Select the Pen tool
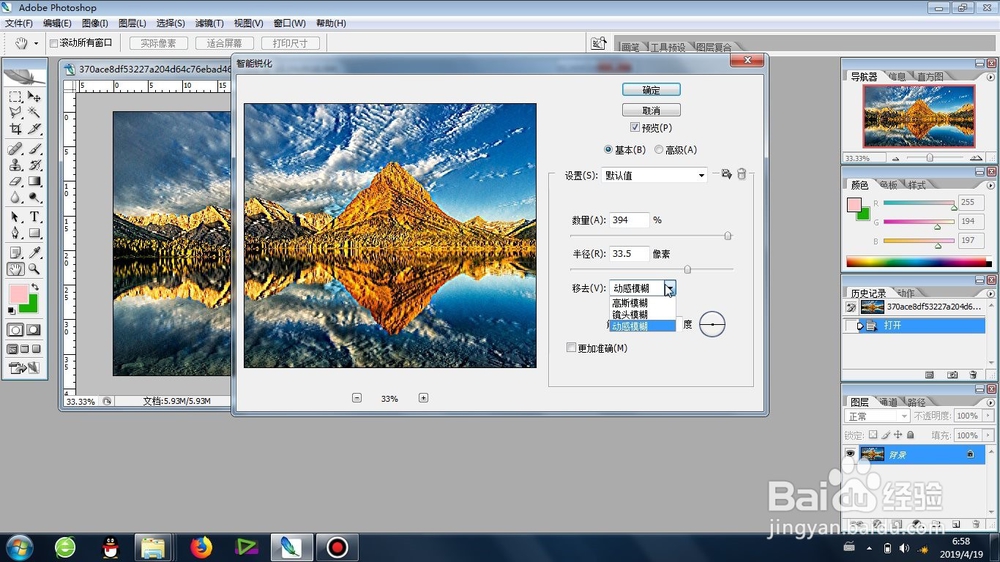This screenshot has height=562, width=1000. tap(15, 233)
